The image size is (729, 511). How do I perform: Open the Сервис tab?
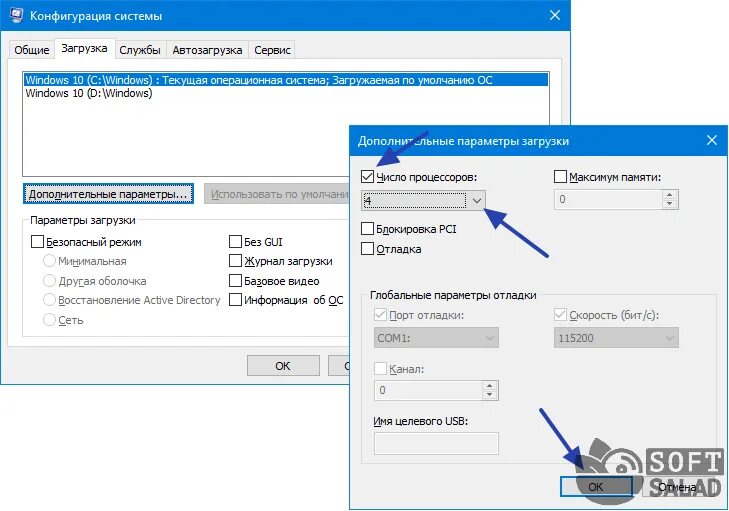pyautogui.click(x=272, y=50)
